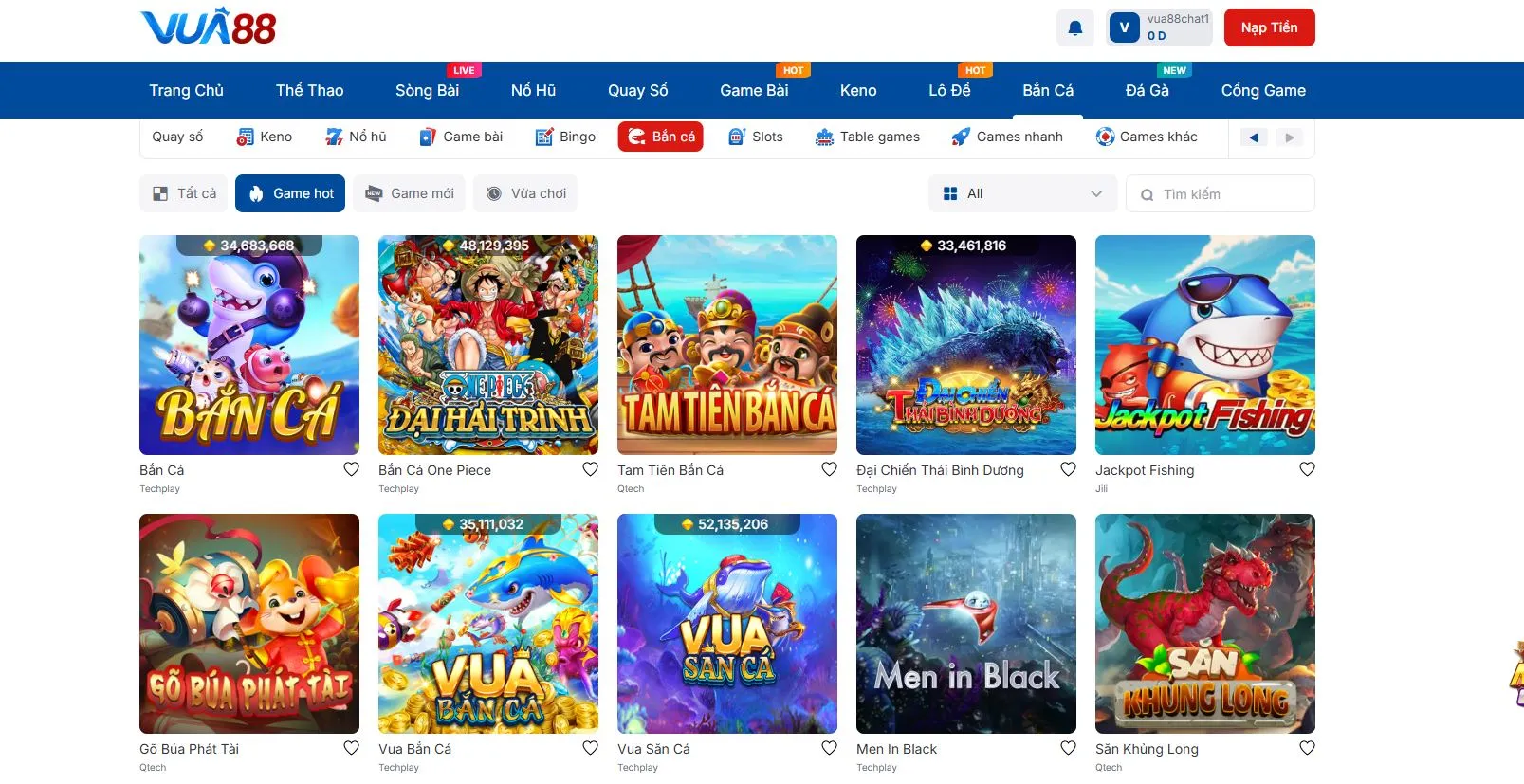1524x784 pixels.
Task: Add Men In Black to favorites
Action: tap(1068, 748)
